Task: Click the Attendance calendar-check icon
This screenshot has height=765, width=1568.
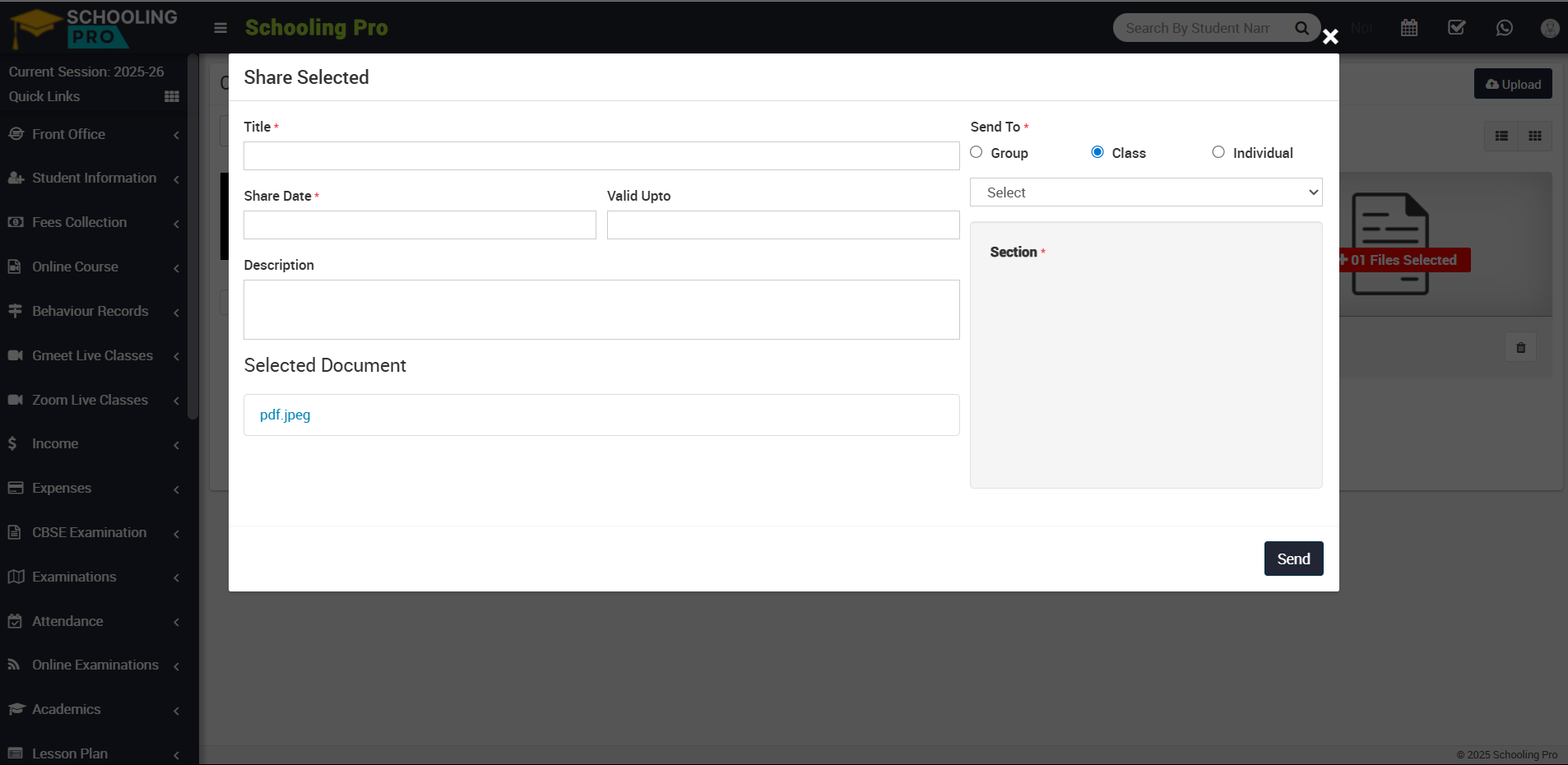Action: [x=15, y=621]
